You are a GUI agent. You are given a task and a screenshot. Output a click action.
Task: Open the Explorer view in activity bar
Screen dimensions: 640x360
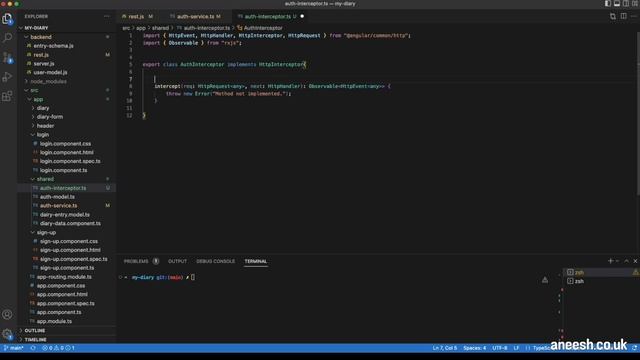(7, 19)
